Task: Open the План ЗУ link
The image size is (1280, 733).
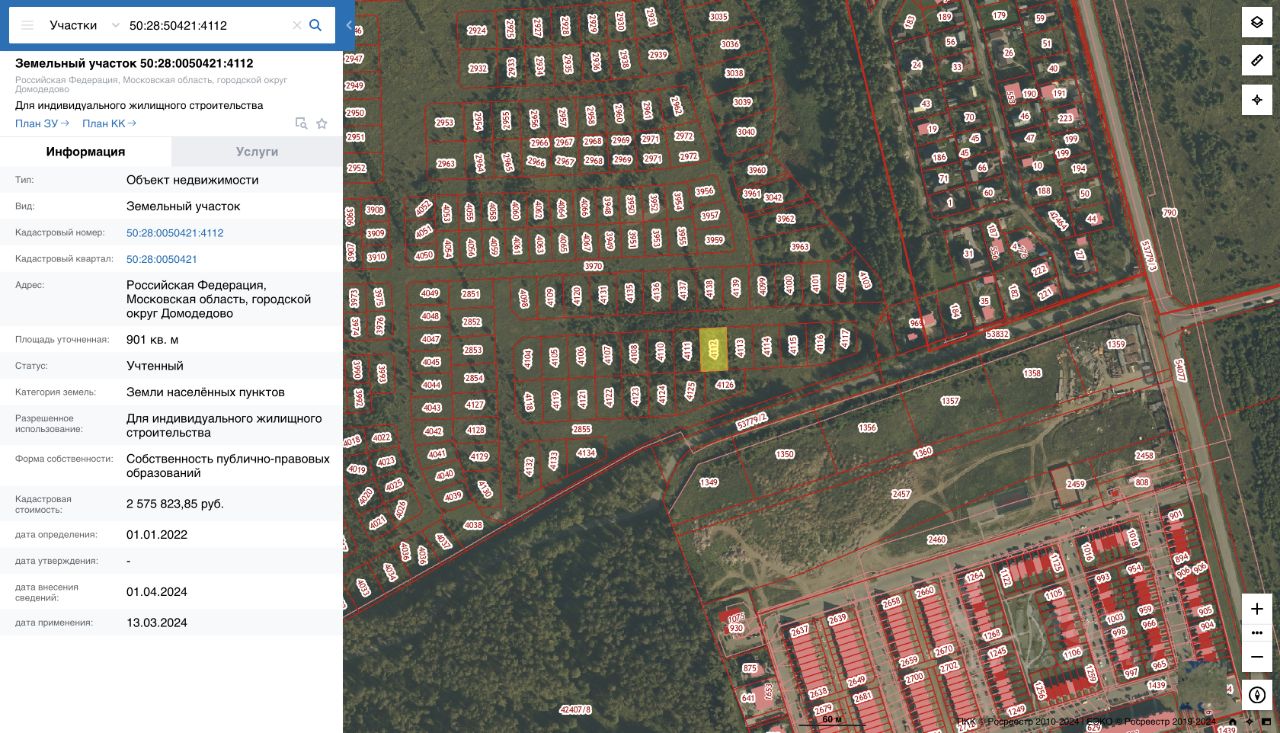Action: pos(42,124)
